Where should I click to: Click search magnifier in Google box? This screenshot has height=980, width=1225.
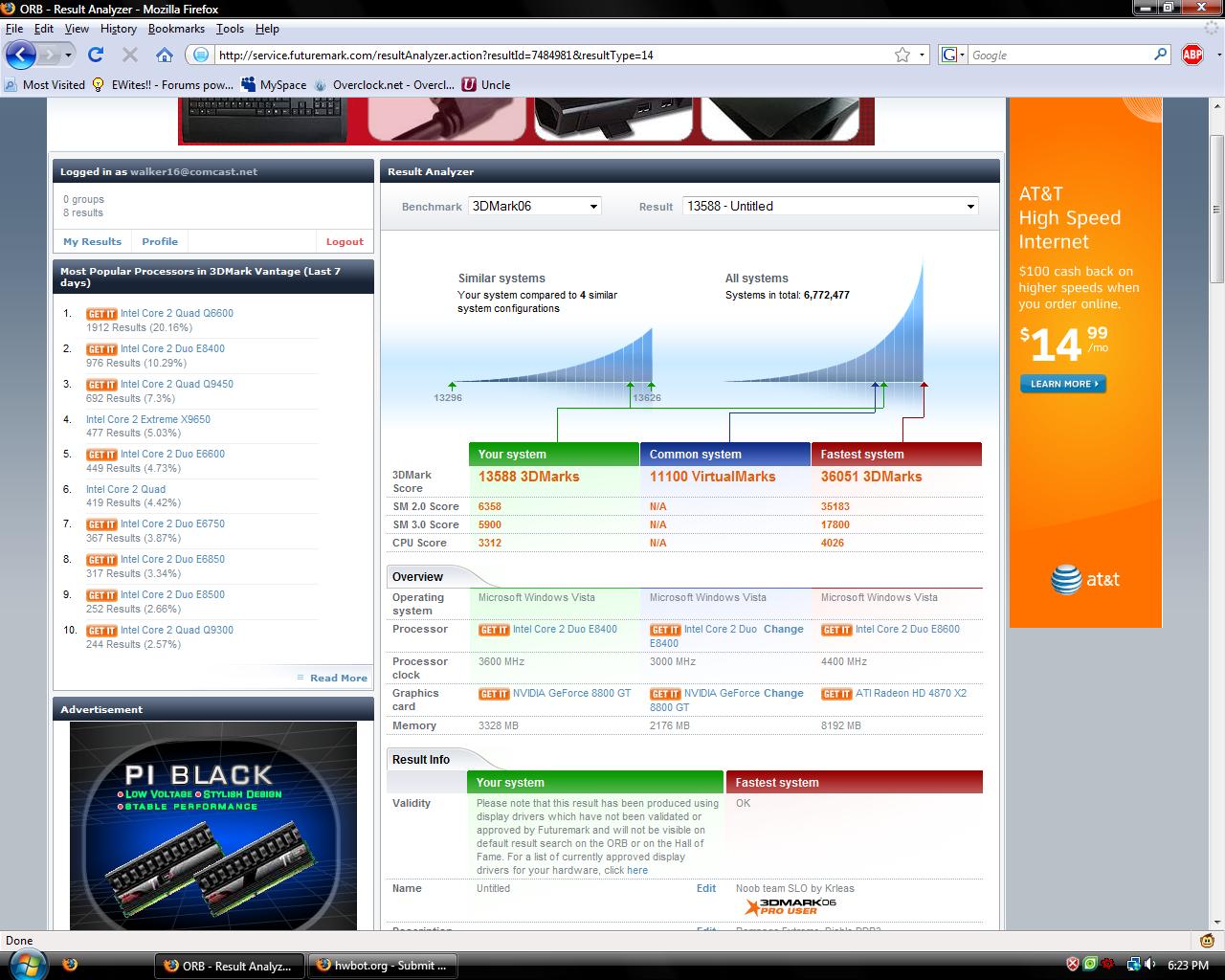coord(1161,55)
